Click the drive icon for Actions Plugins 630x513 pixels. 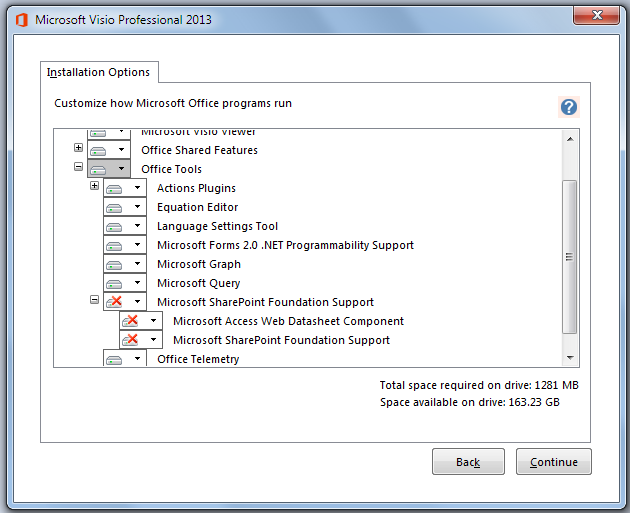(x=114, y=189)
